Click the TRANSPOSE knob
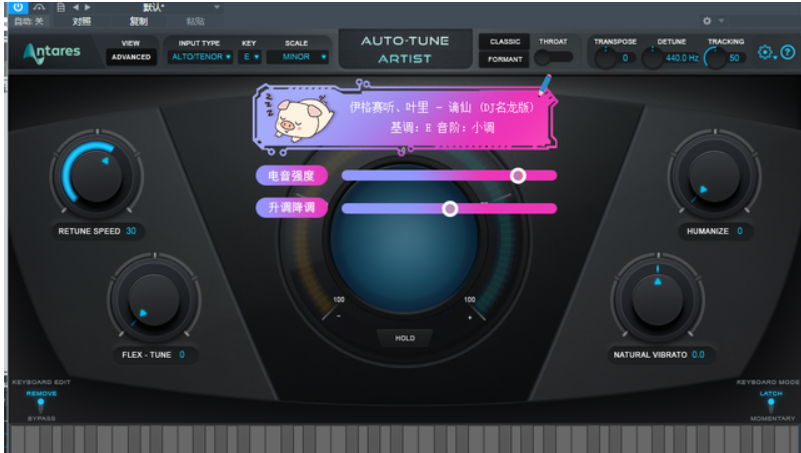801x453 pixels. tap(606, 58)
